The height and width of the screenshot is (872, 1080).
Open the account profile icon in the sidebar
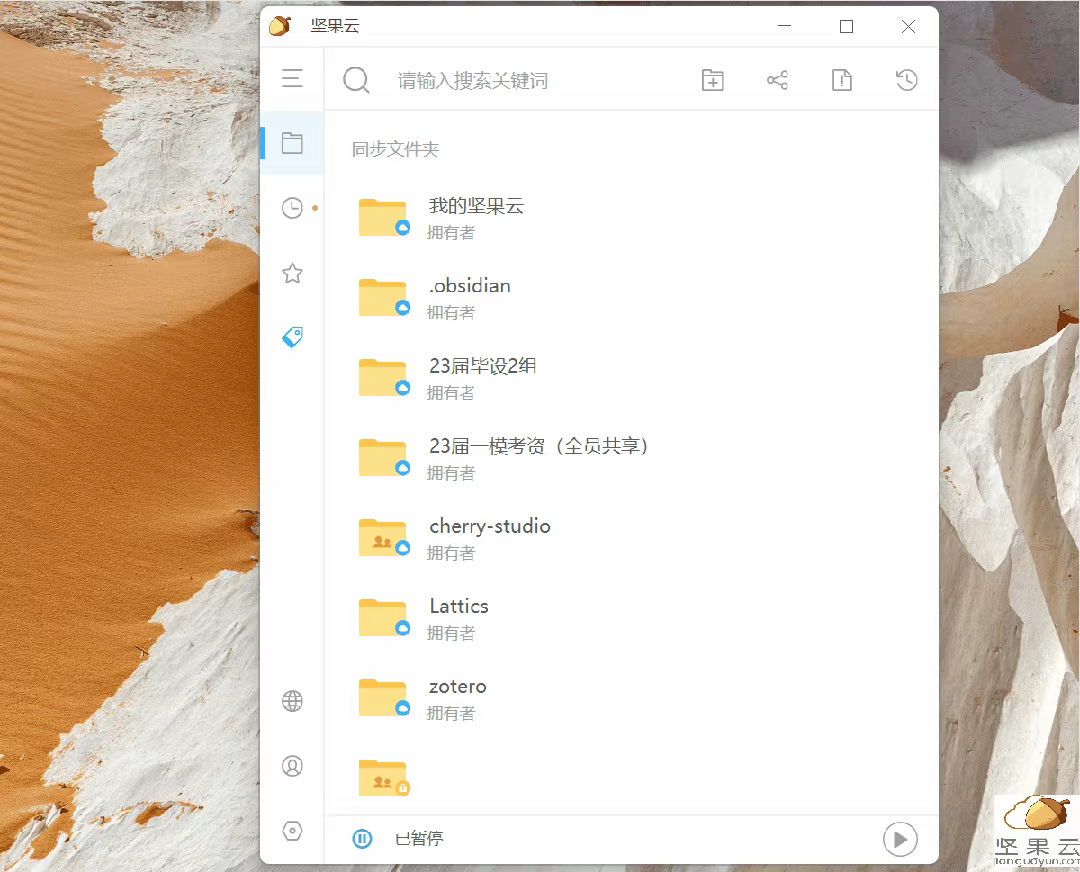[x=291, y=764]
